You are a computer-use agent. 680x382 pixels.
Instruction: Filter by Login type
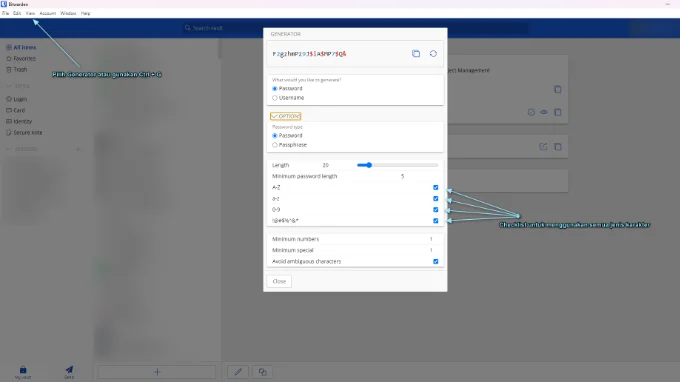16,99
